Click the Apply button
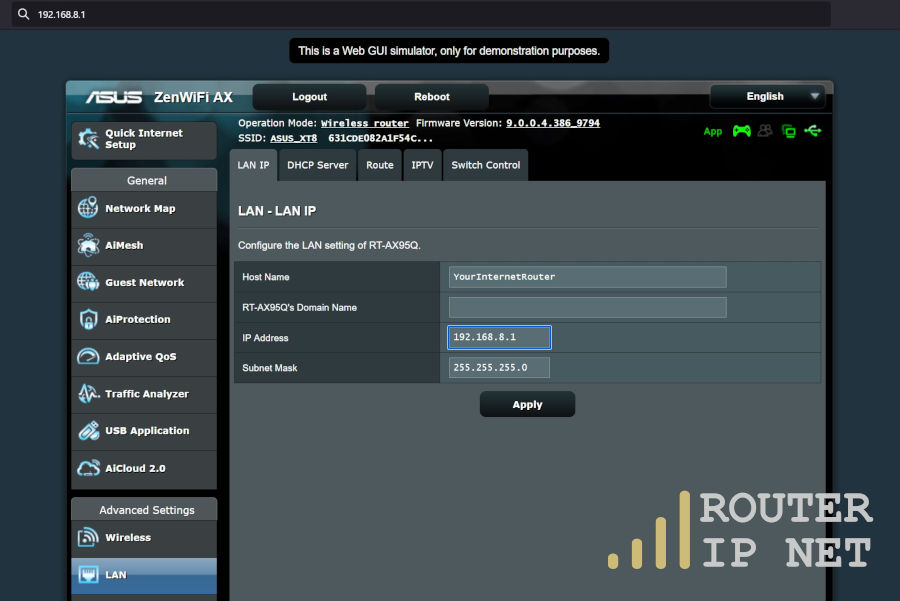This screenshot has height=601, width=900. [527, 405]
